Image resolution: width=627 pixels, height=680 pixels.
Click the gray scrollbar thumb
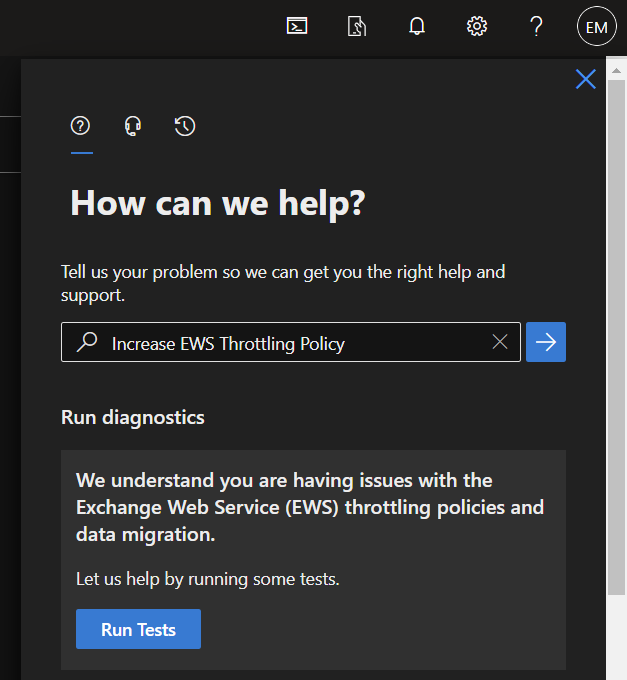(x=616, y=337)
